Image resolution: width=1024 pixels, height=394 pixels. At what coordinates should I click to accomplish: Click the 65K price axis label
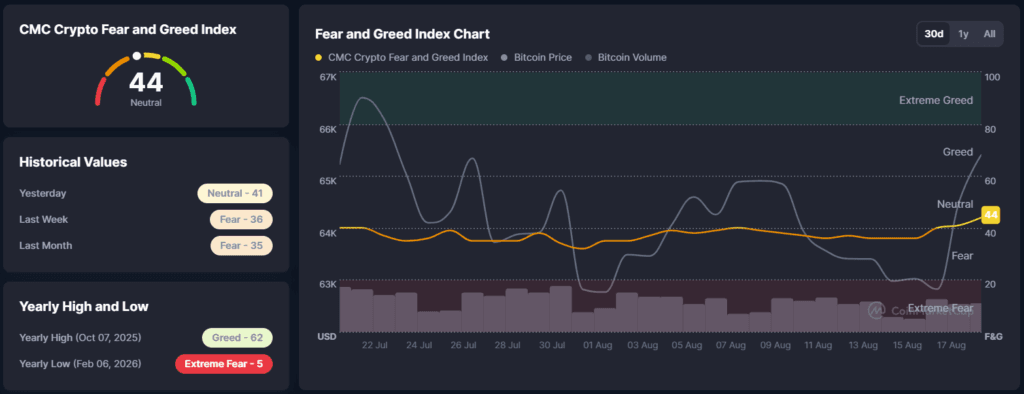tap(327, 180)
